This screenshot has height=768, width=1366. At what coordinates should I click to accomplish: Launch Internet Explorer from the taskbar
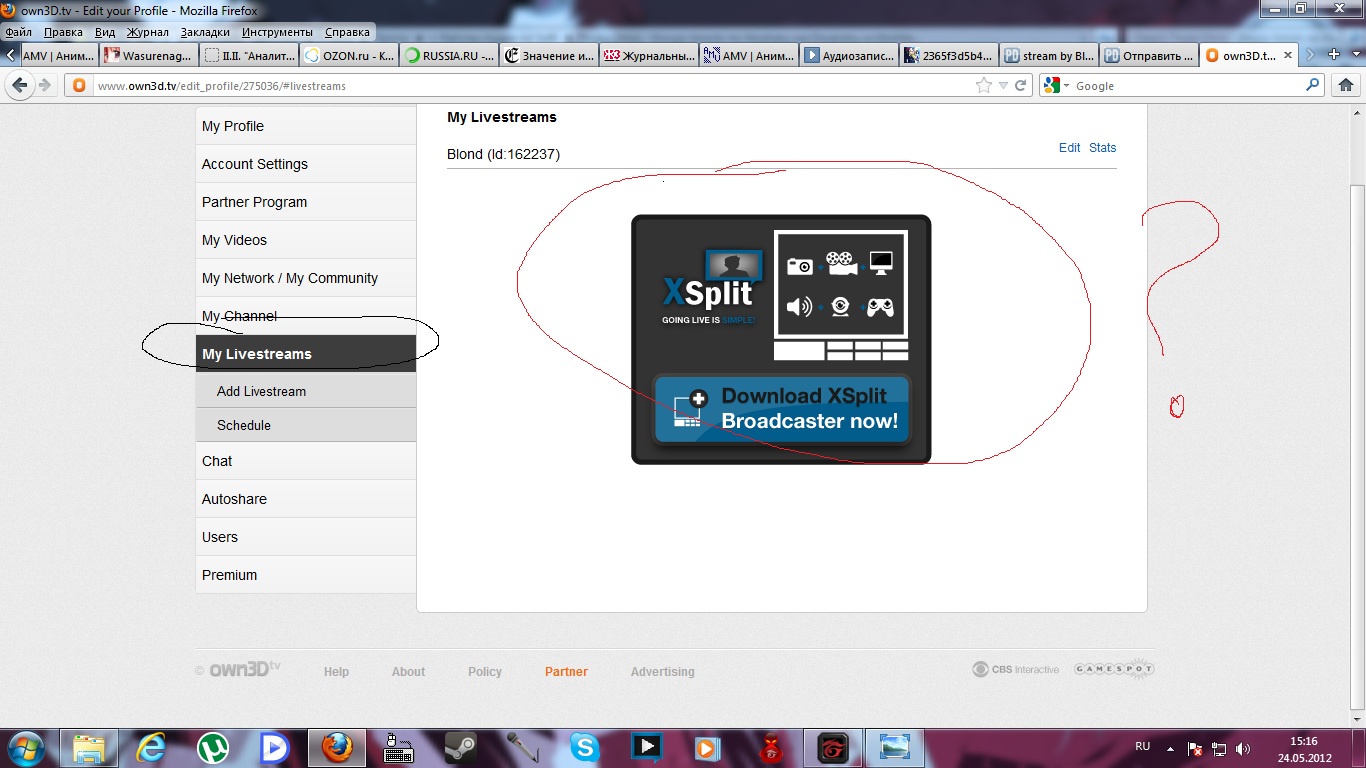[x=151, y=747]
